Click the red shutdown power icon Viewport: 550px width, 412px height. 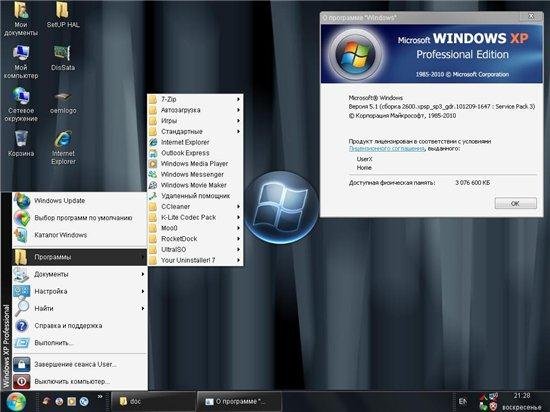pos(21,381)
